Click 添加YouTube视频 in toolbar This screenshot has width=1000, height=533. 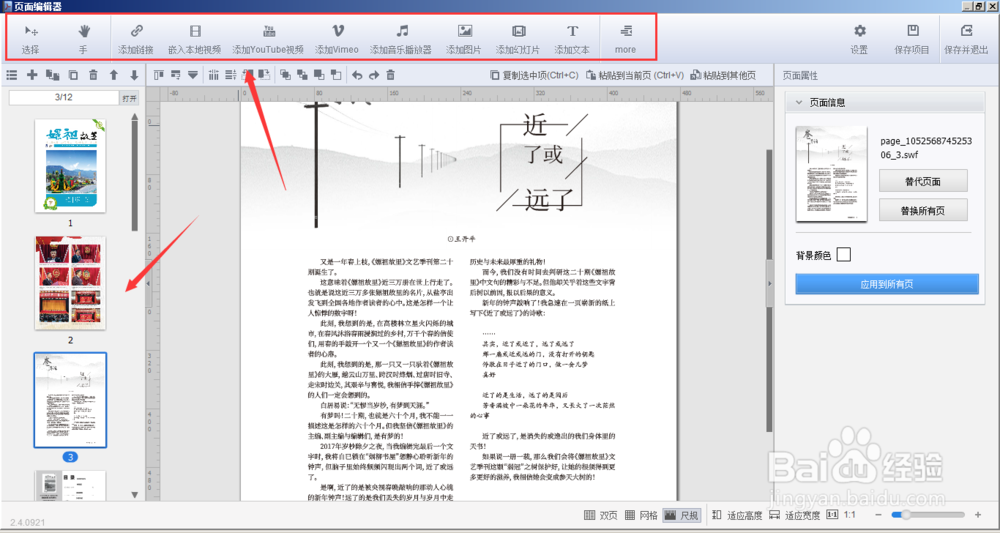click(268, 38)
